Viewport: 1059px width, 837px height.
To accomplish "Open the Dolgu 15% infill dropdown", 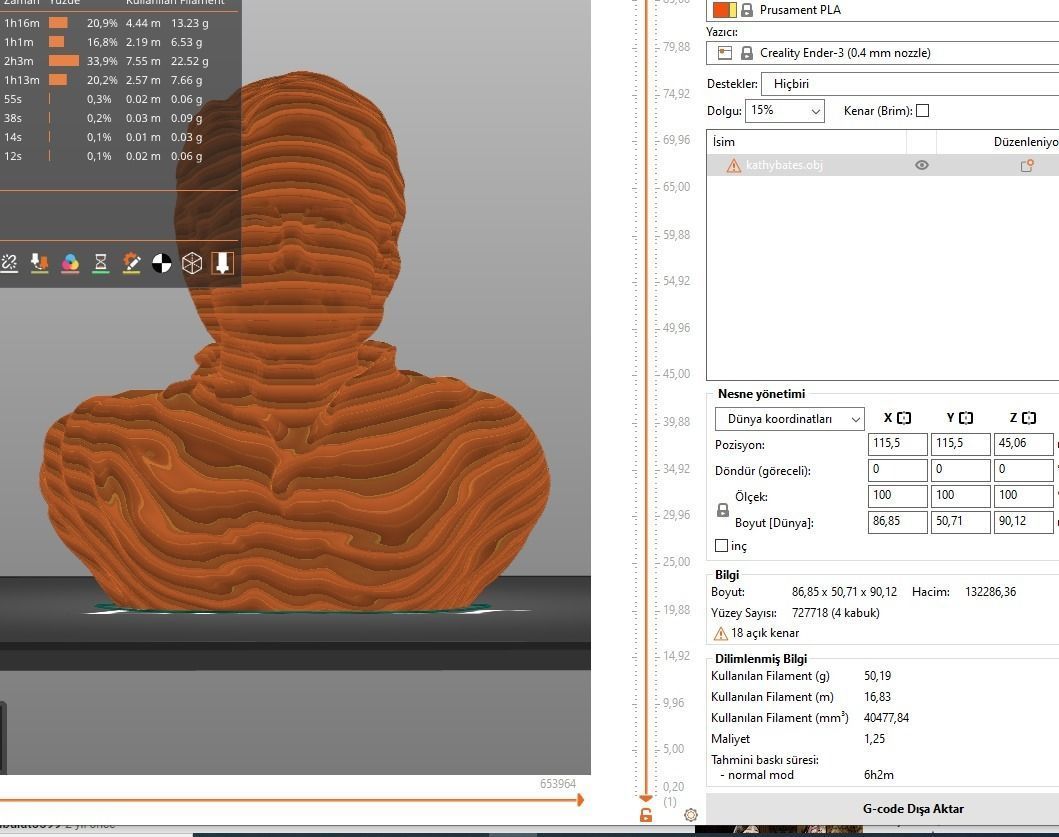I will tap(784, 111).
